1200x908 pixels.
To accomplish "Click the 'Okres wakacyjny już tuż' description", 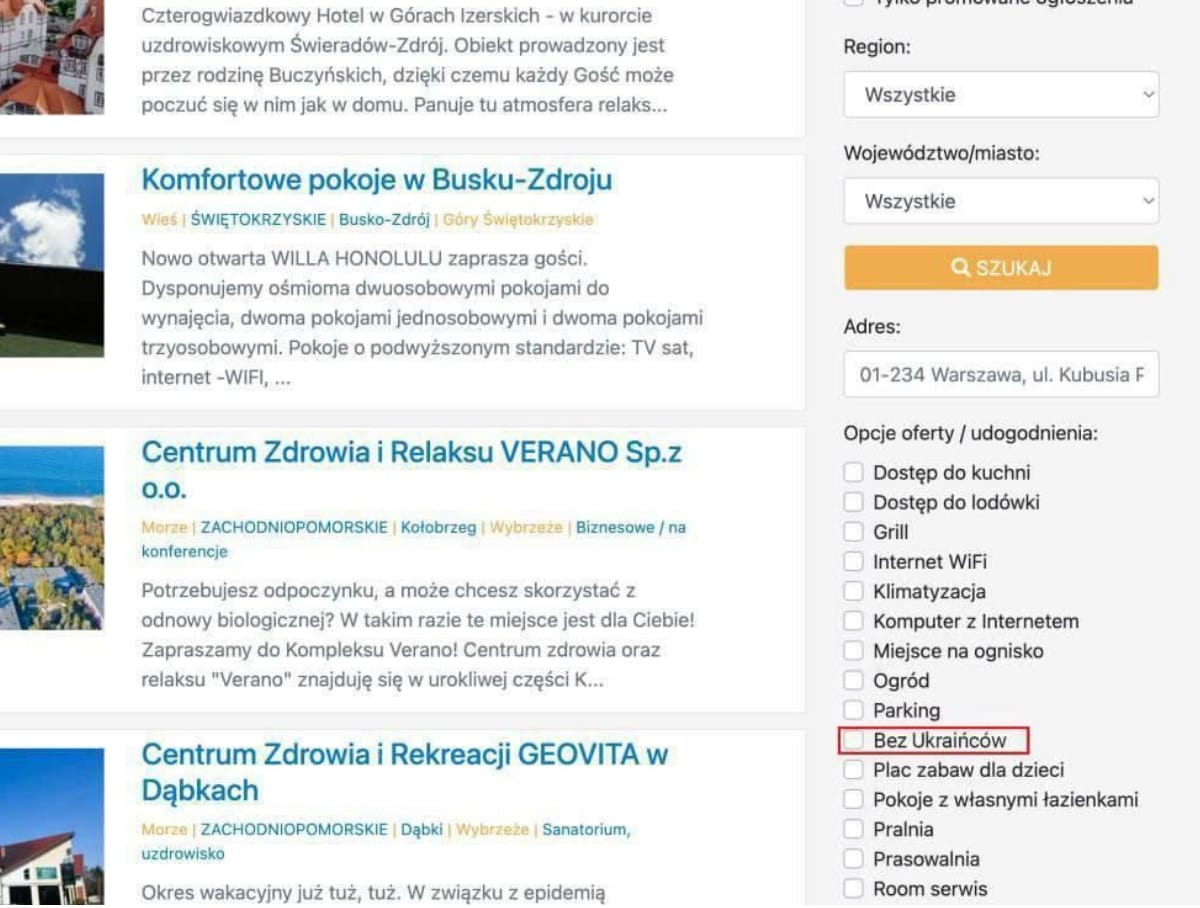I will tap(373, 892).
